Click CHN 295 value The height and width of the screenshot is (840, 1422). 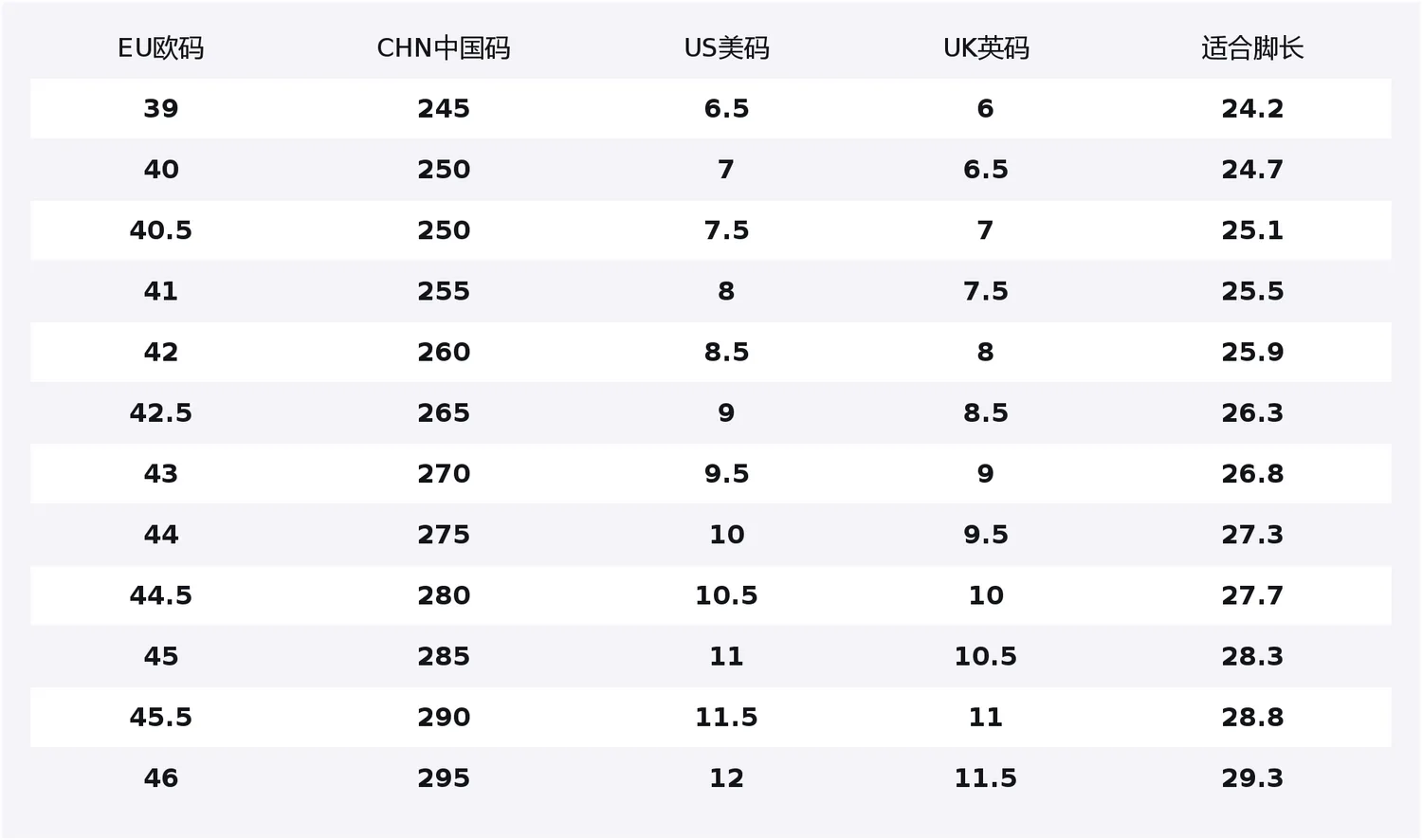point(444,778)
